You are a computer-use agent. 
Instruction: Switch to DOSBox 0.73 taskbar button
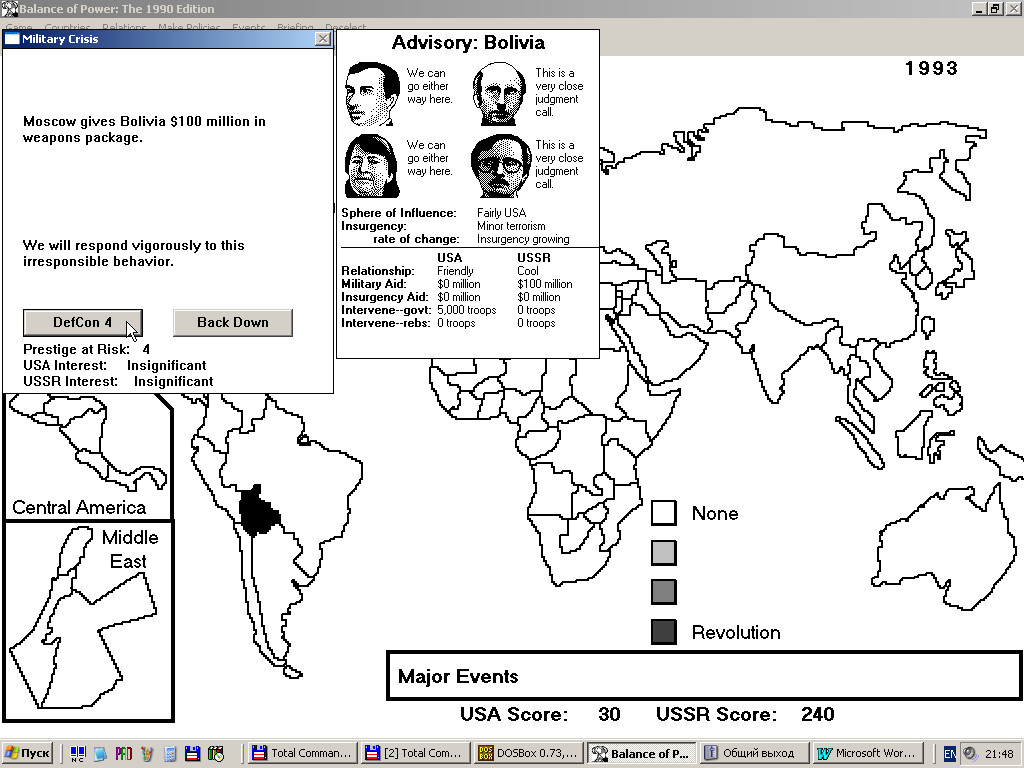pos(529,753)
